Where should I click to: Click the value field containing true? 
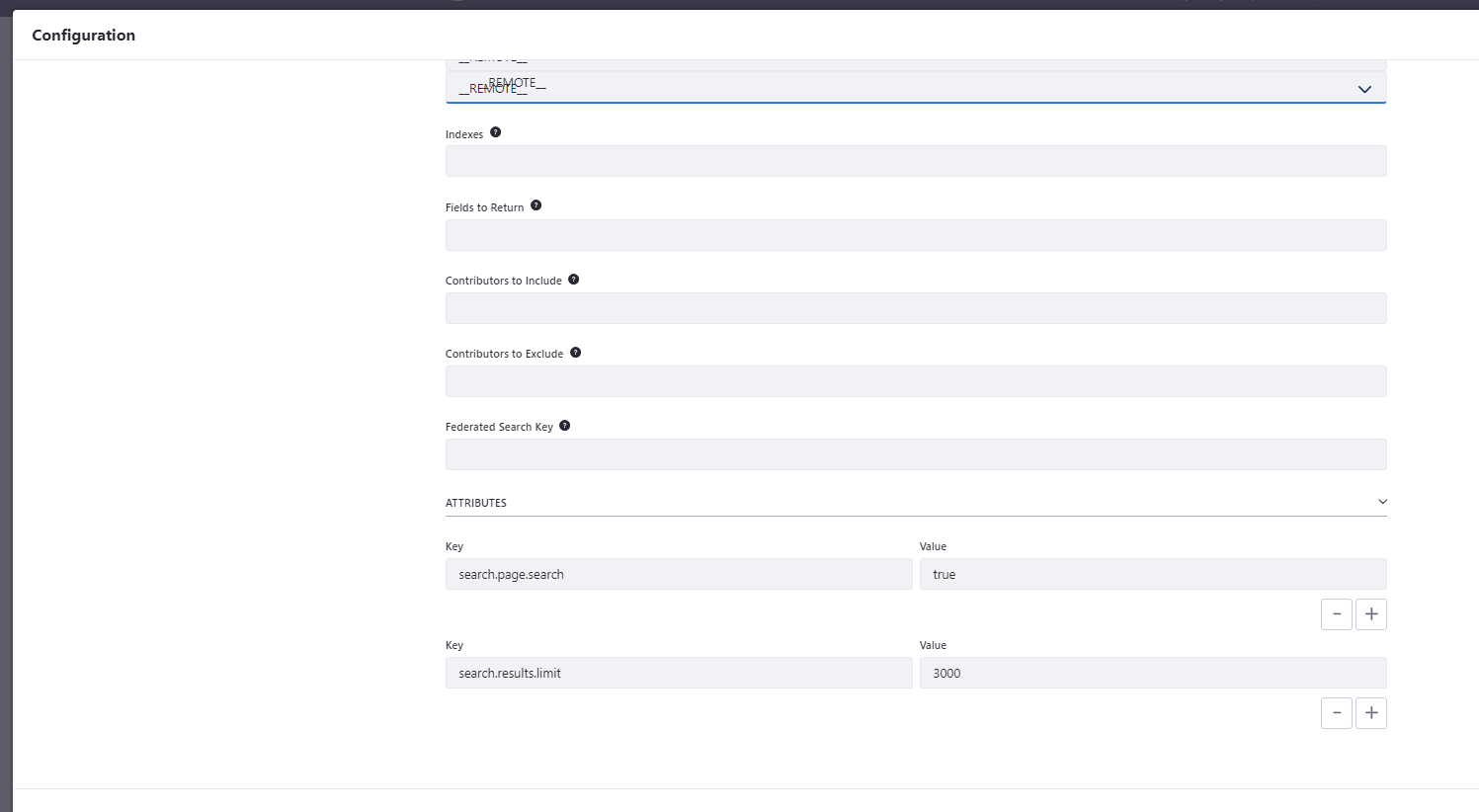[1153, 574]
